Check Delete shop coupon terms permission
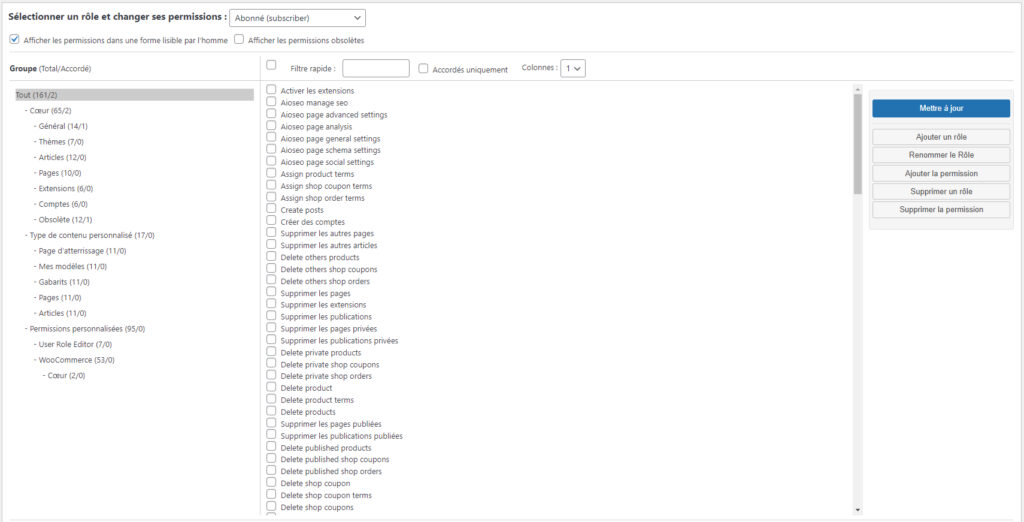 (x=271, y=495)
